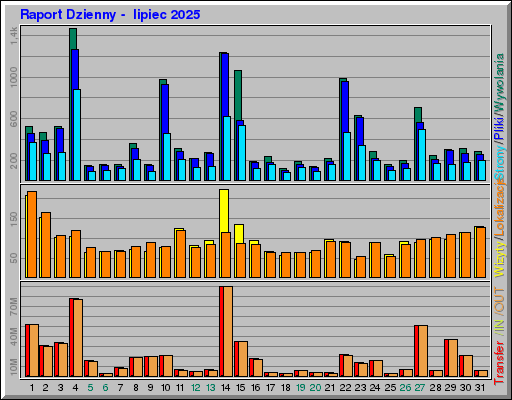Click the 10M y-axis label

[14, 367]
